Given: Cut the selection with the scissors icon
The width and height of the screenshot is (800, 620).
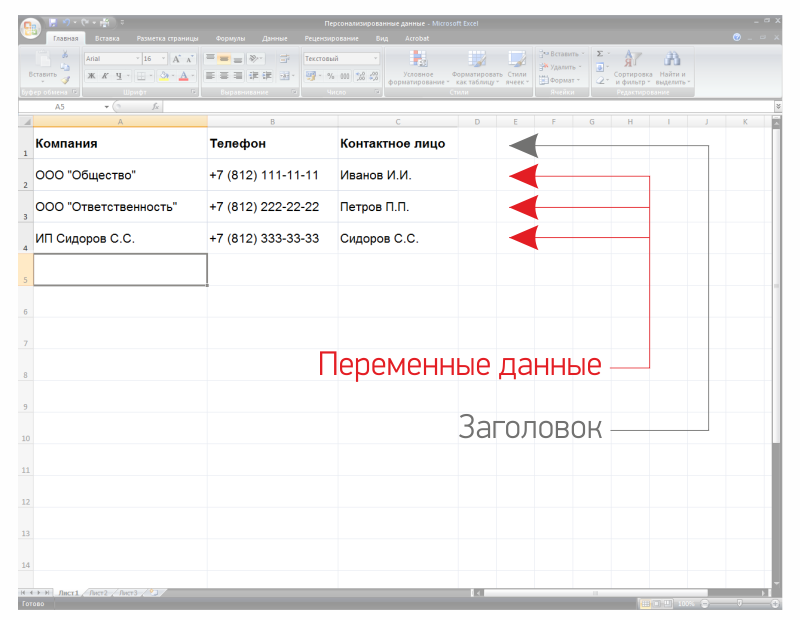Looking at the screenshot, I should 65,54.
